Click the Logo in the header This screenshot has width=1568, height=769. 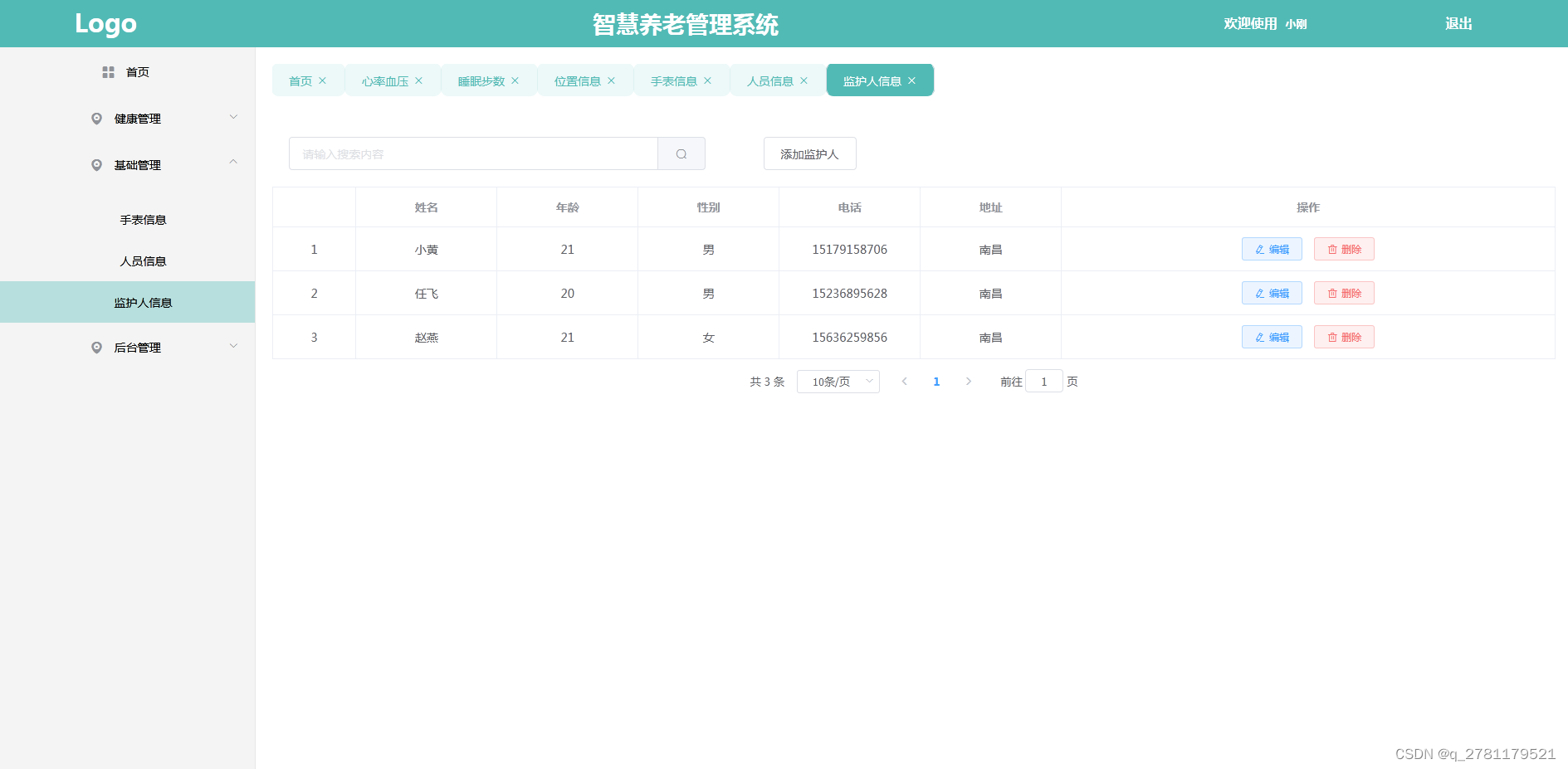[105, 24]
